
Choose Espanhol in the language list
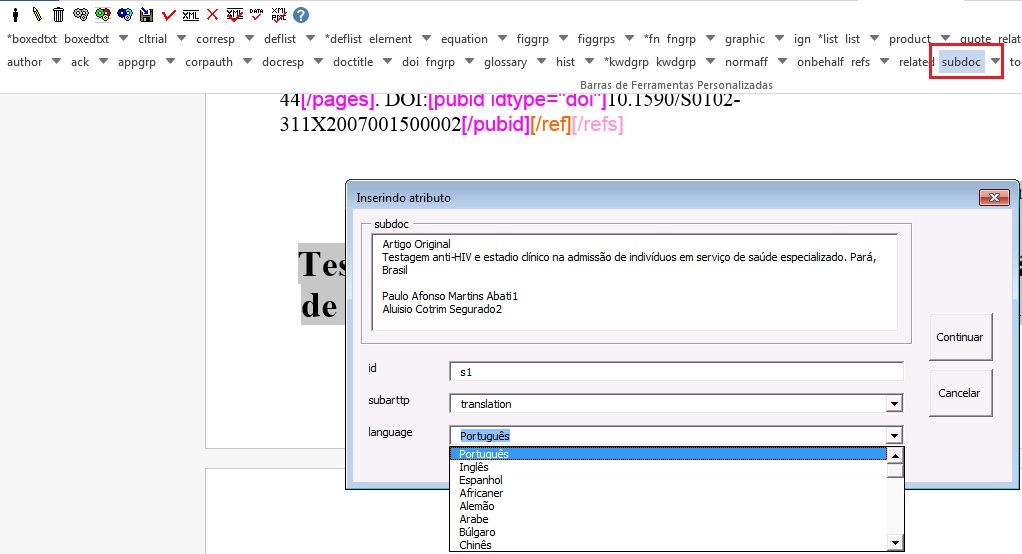(x=480, y=480)
